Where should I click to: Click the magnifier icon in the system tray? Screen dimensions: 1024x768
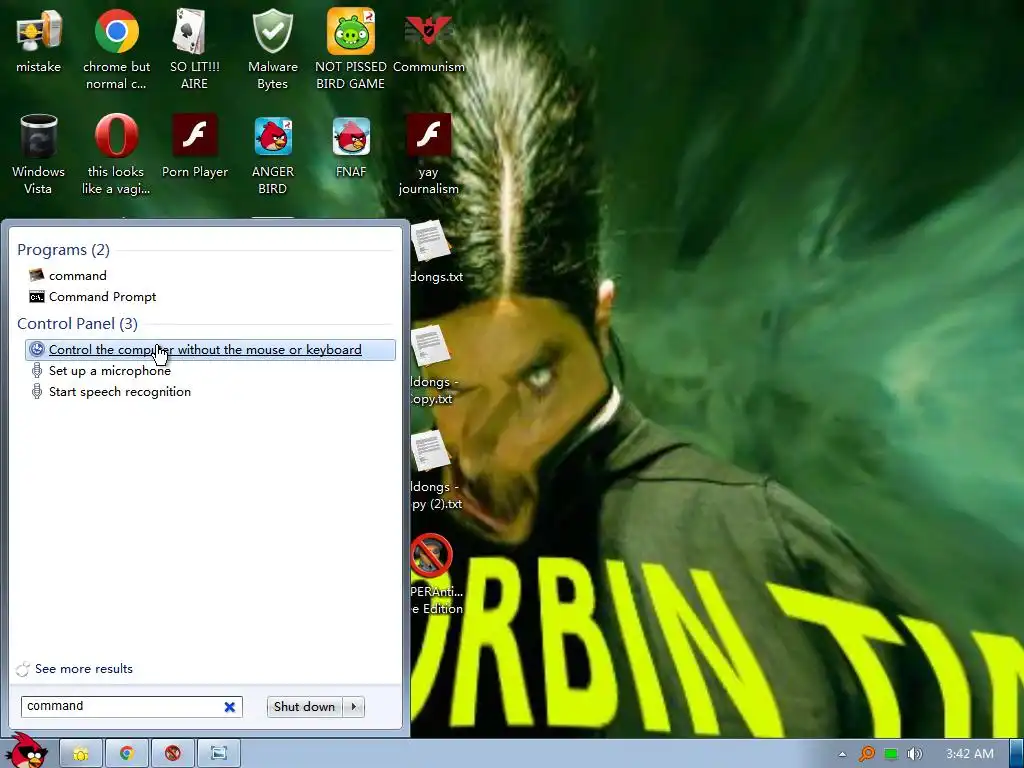(867, 754)
